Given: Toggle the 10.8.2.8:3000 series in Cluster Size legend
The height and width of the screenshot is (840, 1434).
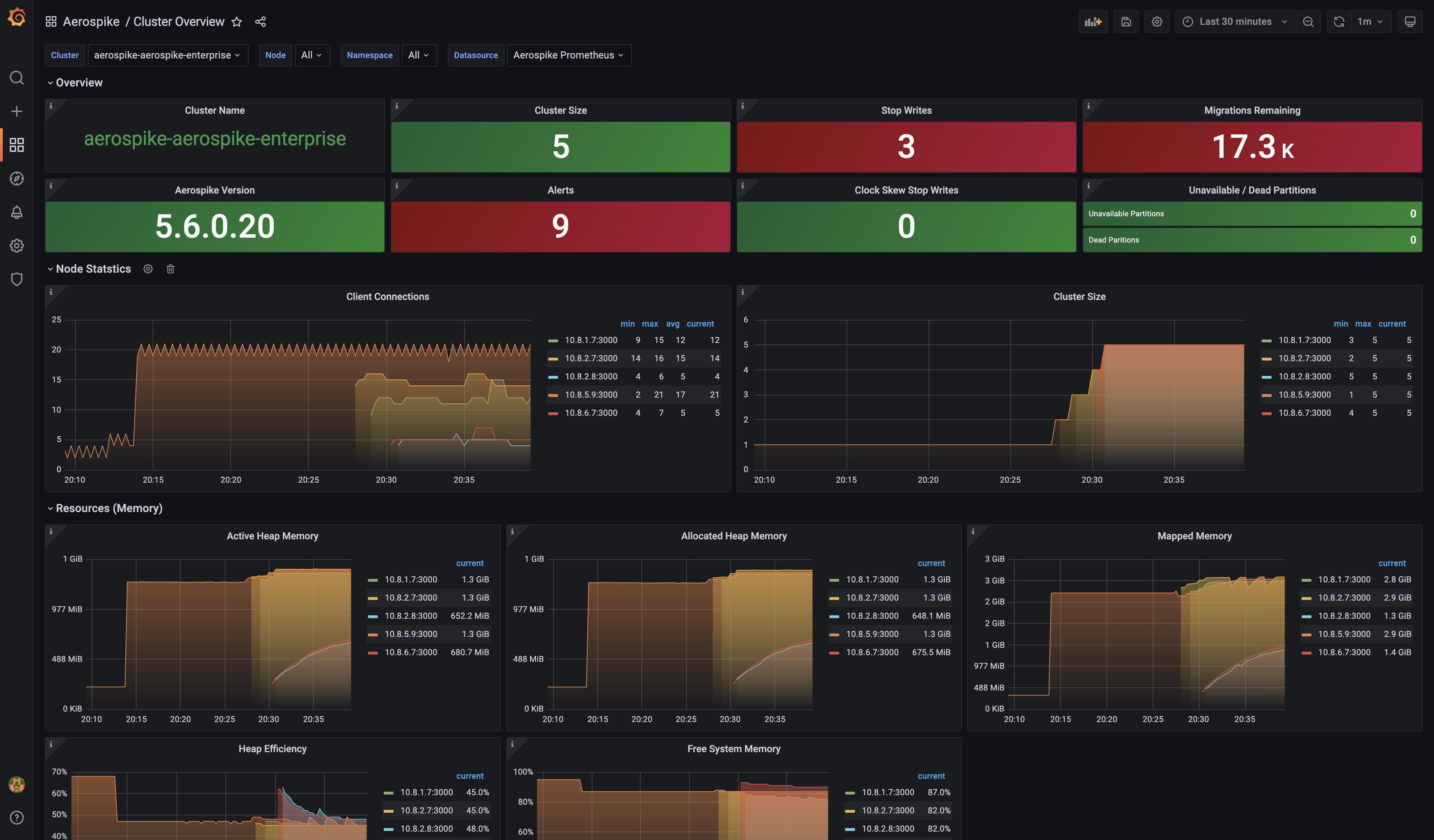Looking at the screenshot, I should pyautogui.click(x=1304, y=377).
